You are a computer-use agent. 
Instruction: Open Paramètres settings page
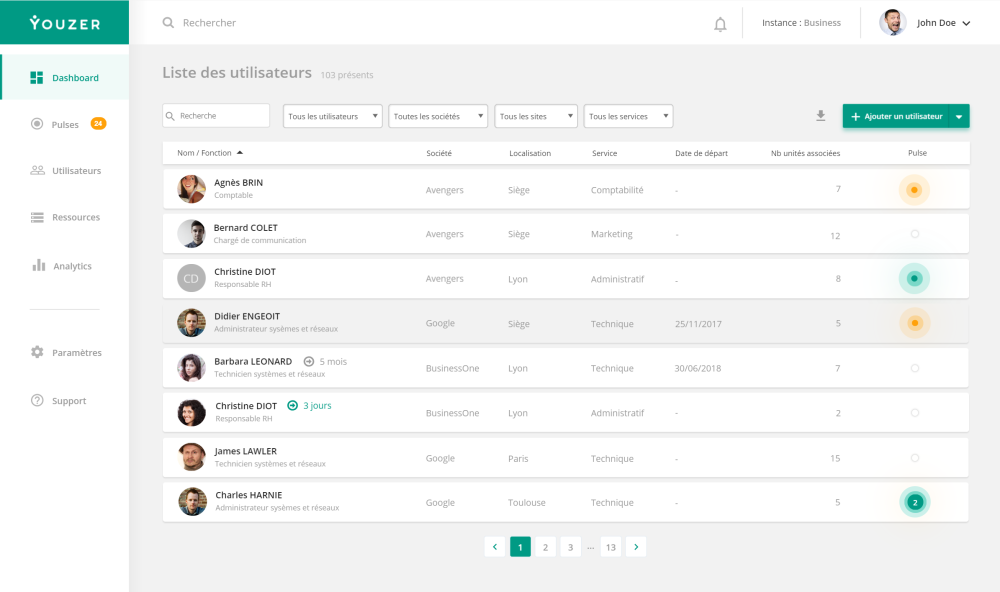click(76, 352)
